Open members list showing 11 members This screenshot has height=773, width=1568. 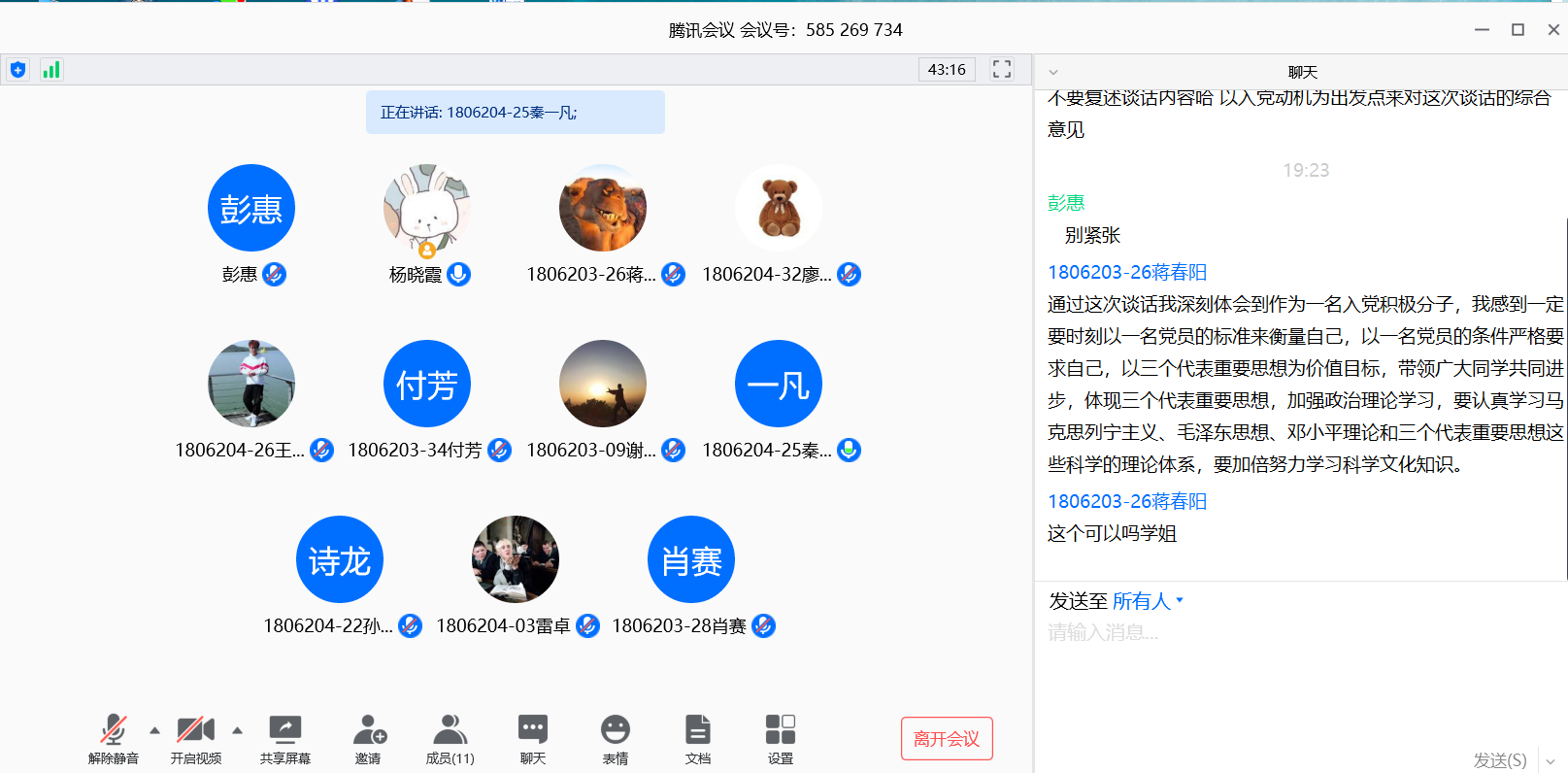pyautogui.click(x=450, y=730)
